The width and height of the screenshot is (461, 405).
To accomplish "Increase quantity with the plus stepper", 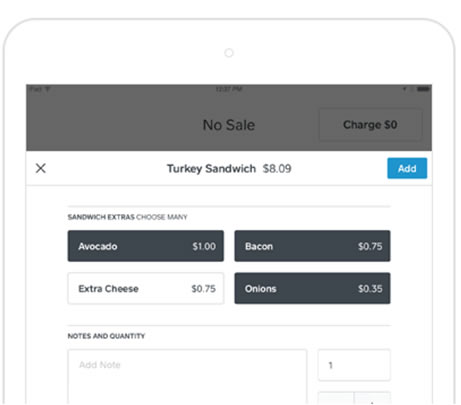I will point(372,398).
